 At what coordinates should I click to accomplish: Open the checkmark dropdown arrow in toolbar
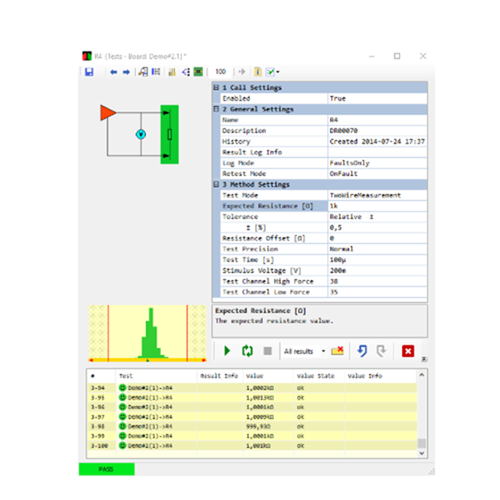pyautogui.click(x=278, y=72)
